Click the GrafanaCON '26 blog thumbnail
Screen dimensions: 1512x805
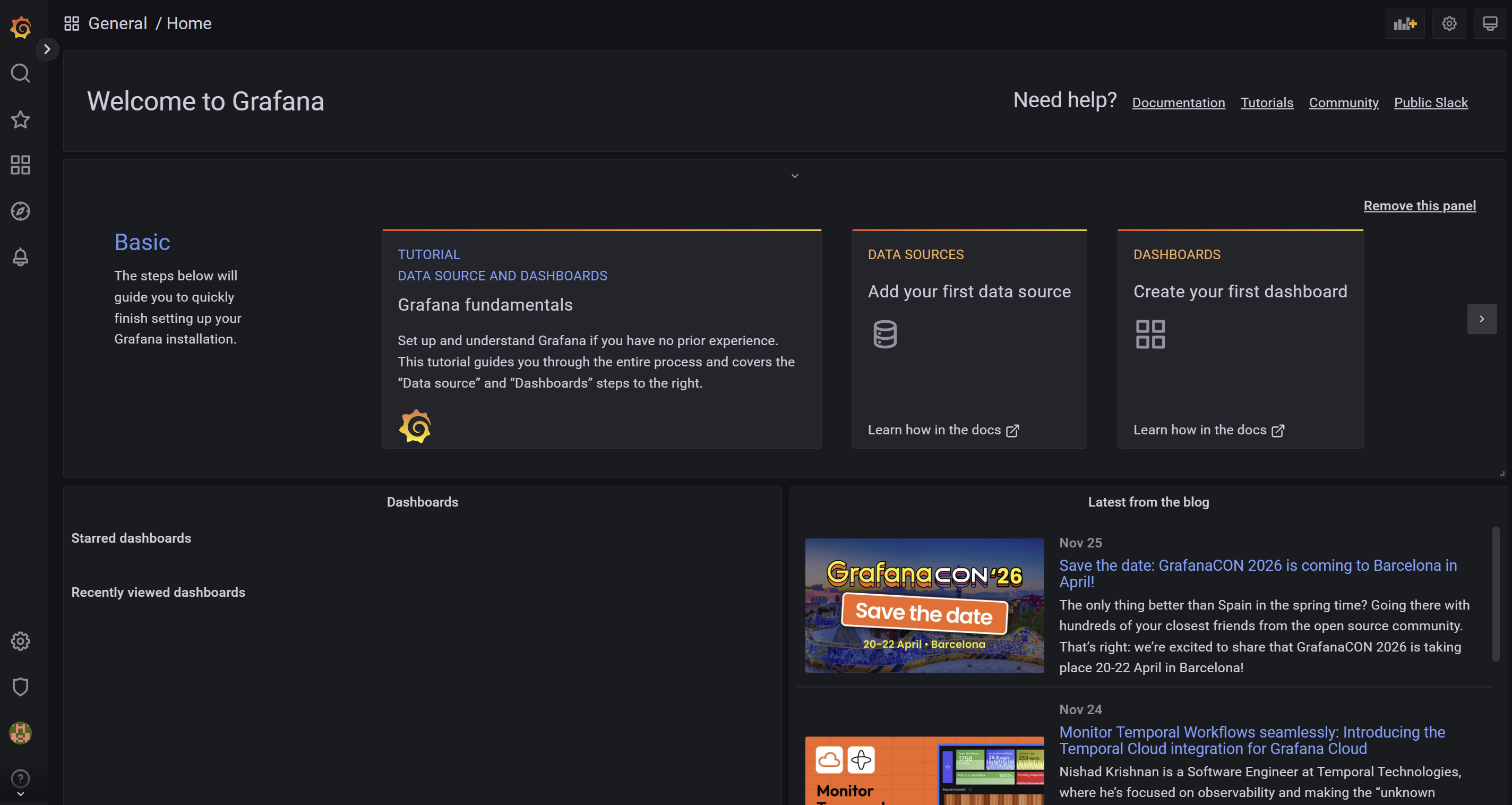coord(924,605)
